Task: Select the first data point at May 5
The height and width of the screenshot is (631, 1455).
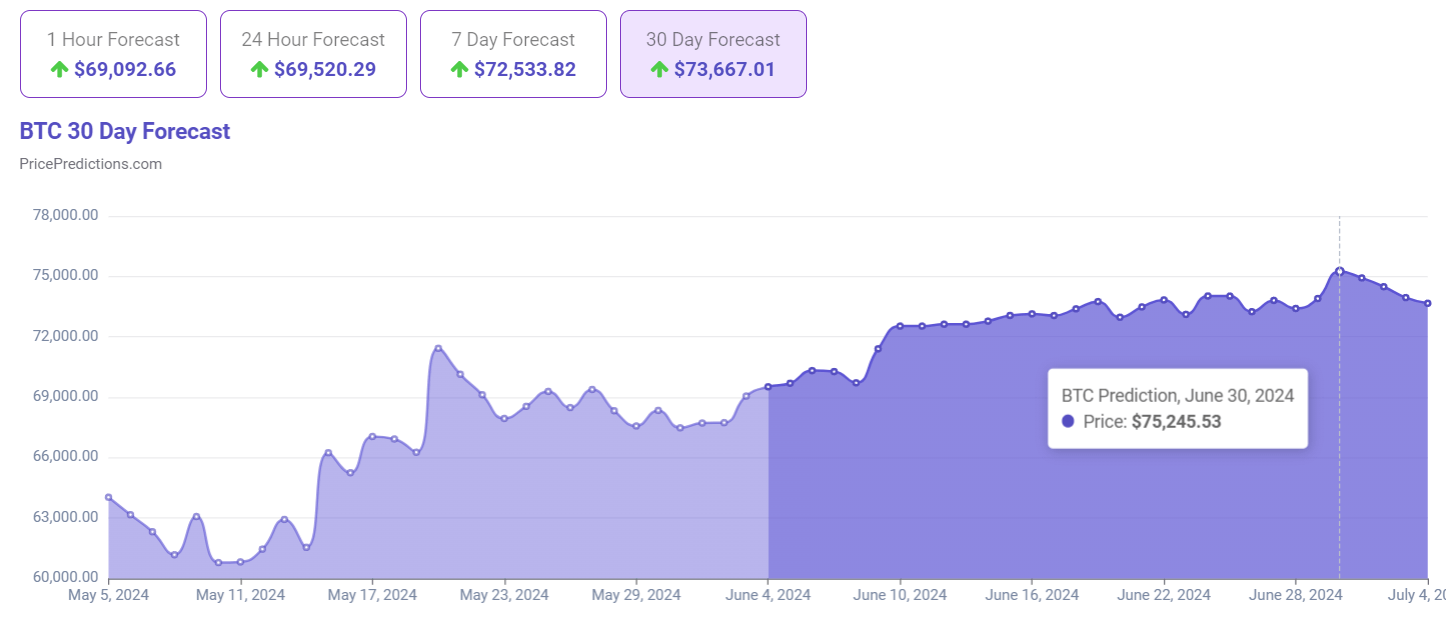Action: click(109, 497)
